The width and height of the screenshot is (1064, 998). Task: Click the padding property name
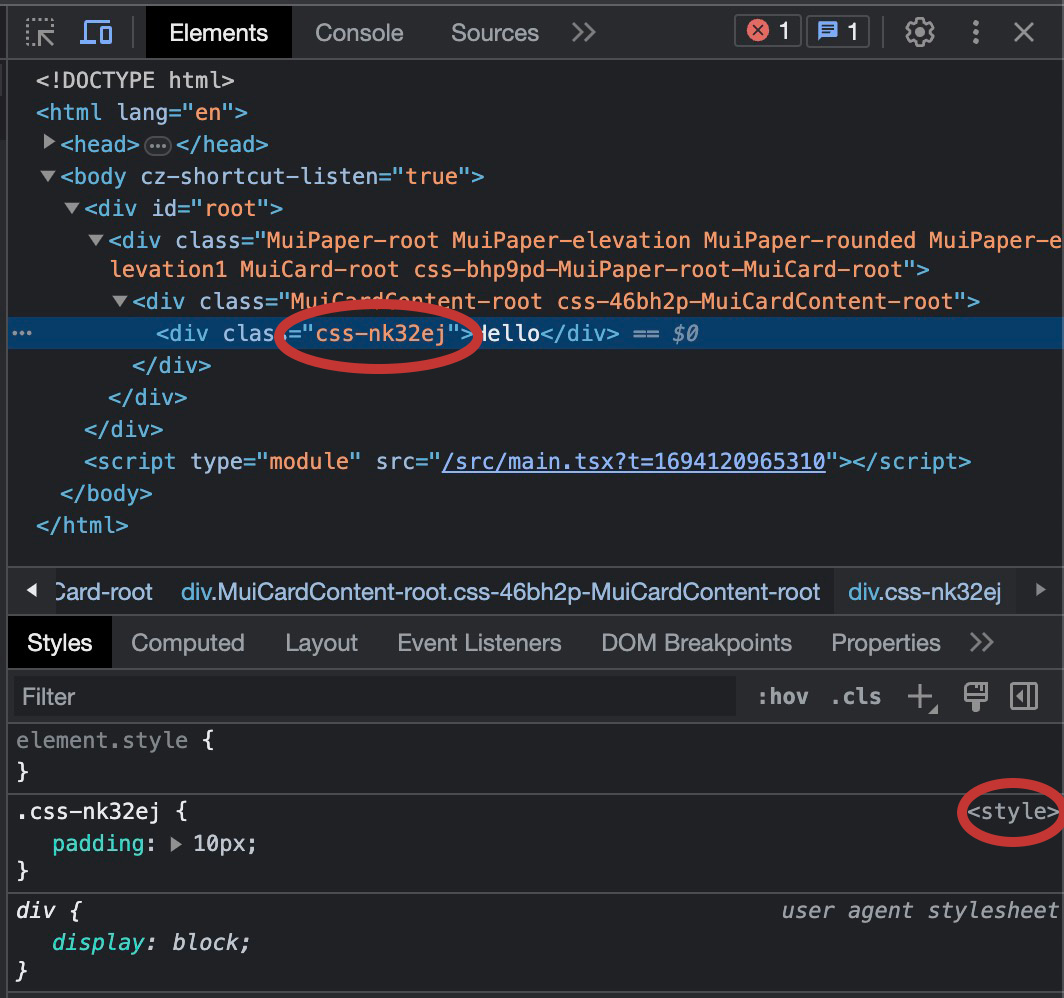point(98,844)
